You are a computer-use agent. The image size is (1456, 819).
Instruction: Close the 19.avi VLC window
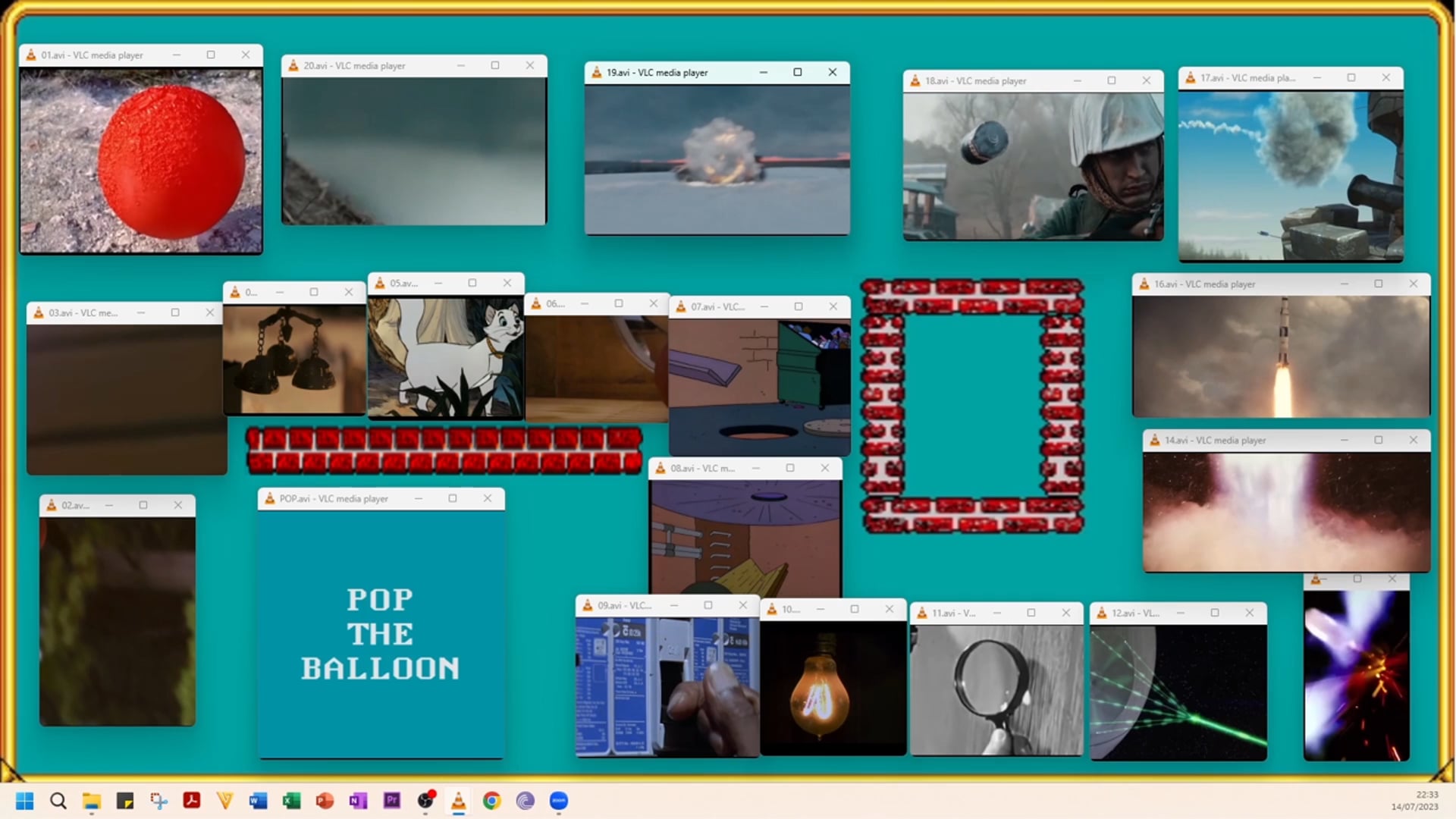tap(832, 73)
